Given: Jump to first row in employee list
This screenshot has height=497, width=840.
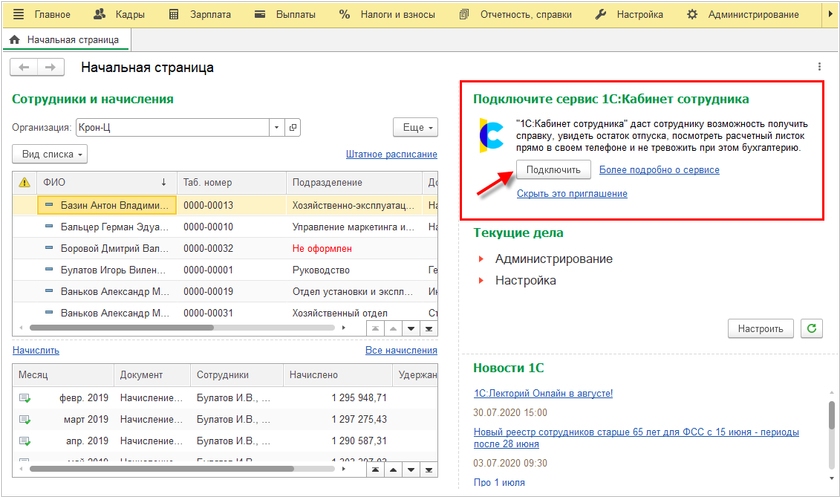Looking at the screenshot, I should point(376,328).
